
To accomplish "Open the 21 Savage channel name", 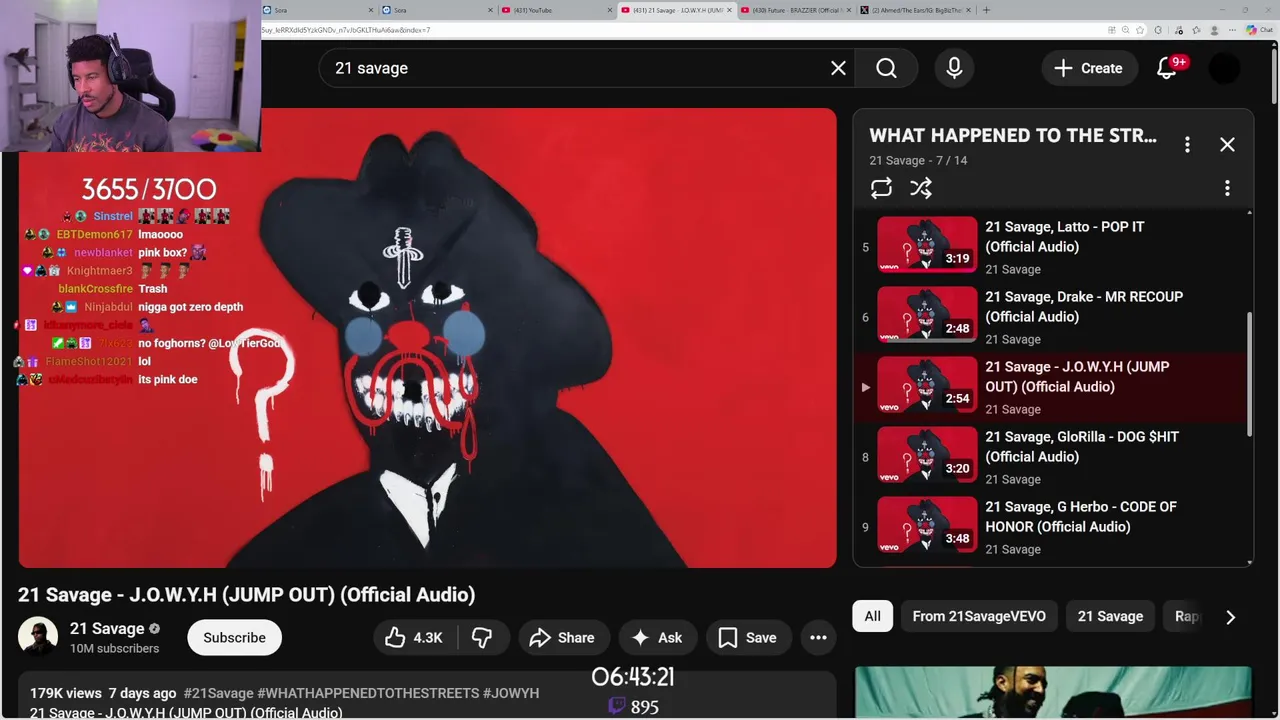I will coord(107,628).
